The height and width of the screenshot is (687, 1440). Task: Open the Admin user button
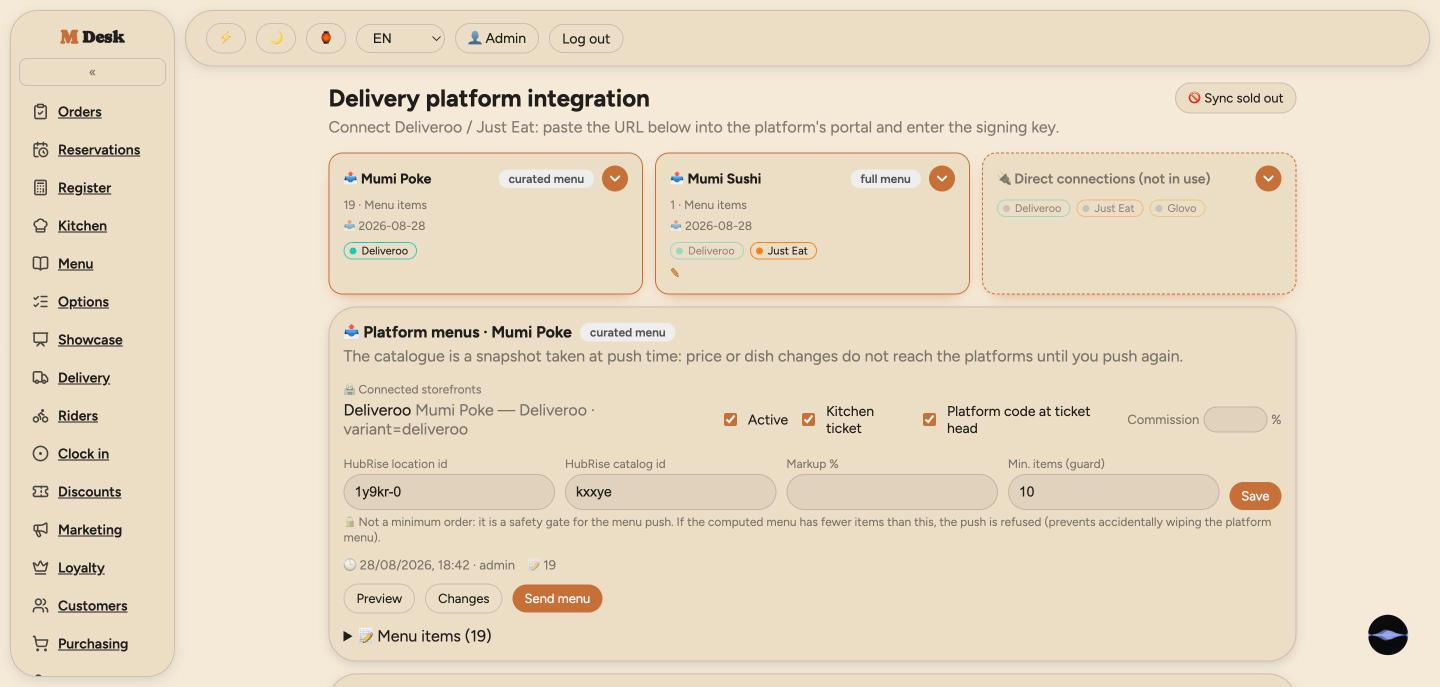pyautogui.click(x=497, y=38)
